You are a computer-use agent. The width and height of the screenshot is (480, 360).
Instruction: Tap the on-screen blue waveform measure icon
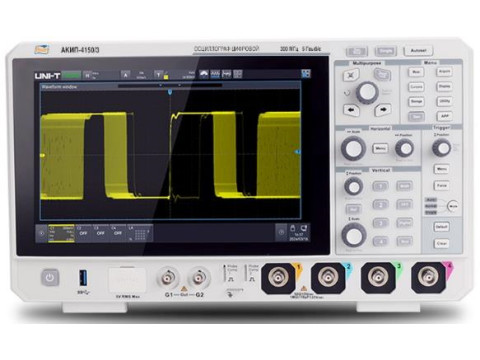click(x=215, y=74)
